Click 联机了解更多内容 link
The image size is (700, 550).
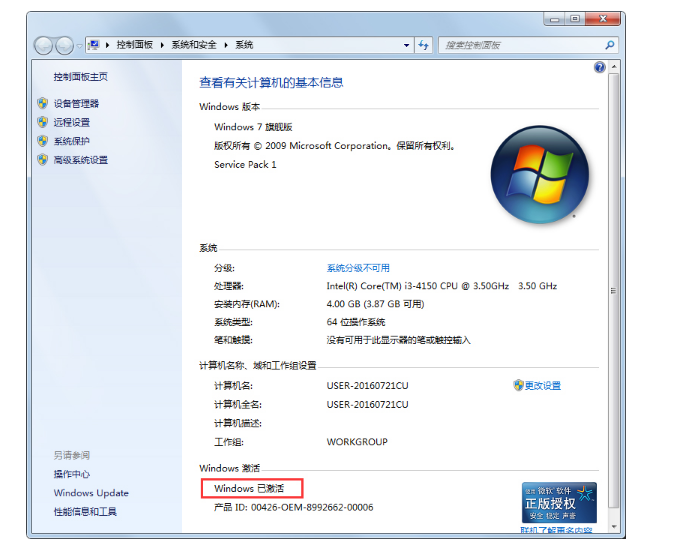coord(557,530)
